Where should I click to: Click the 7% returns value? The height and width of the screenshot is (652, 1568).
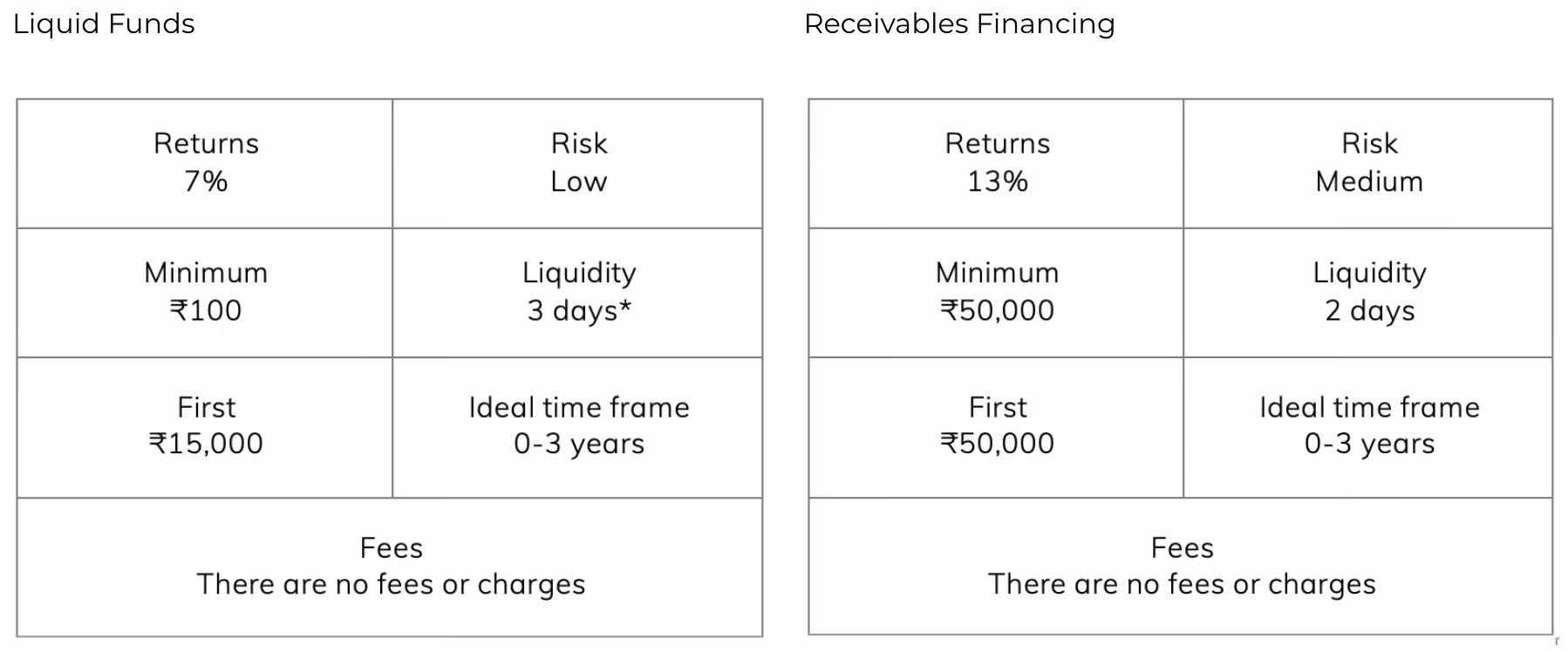(206, 181)
